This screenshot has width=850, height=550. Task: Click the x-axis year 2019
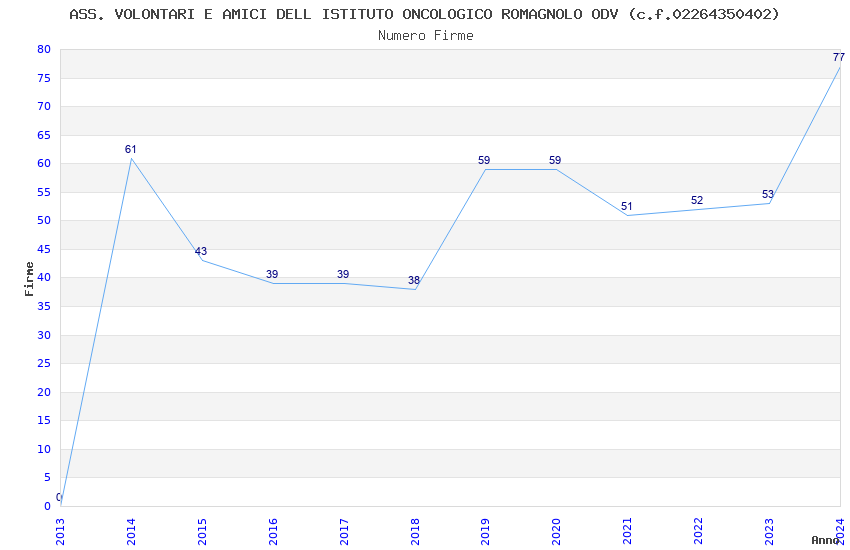[486, 531]
